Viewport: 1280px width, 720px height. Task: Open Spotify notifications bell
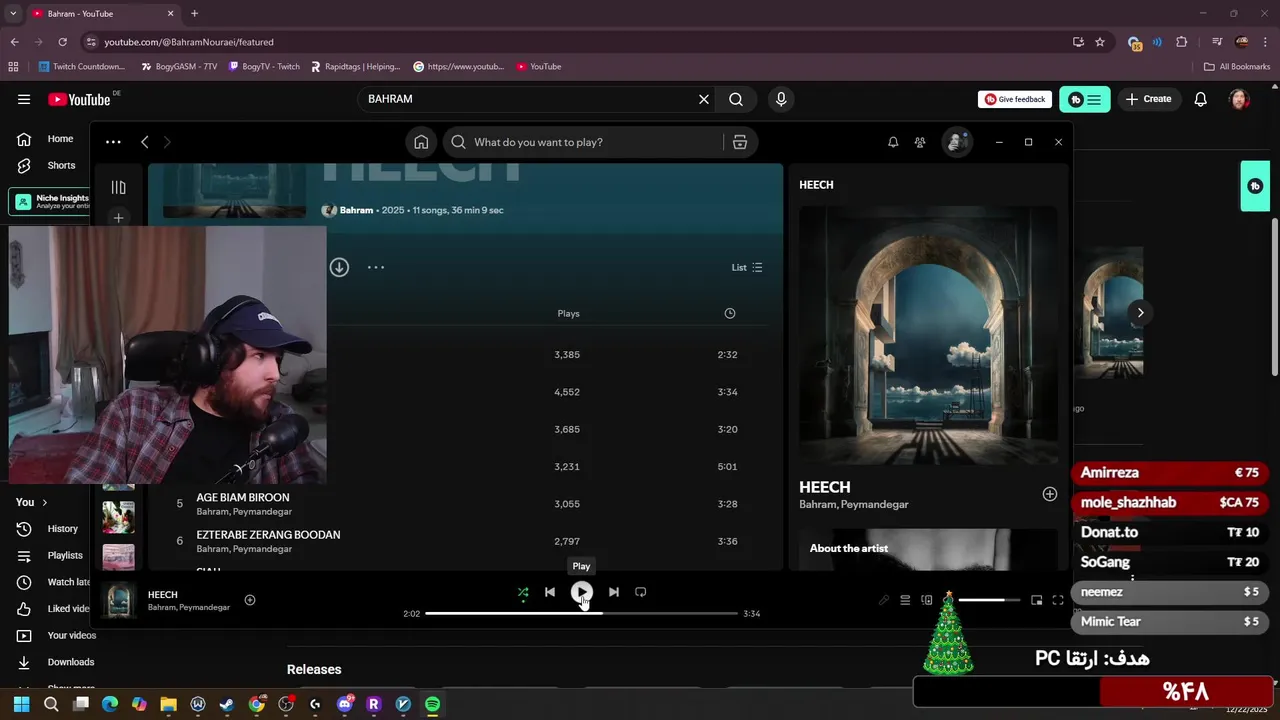click(893, 142)
